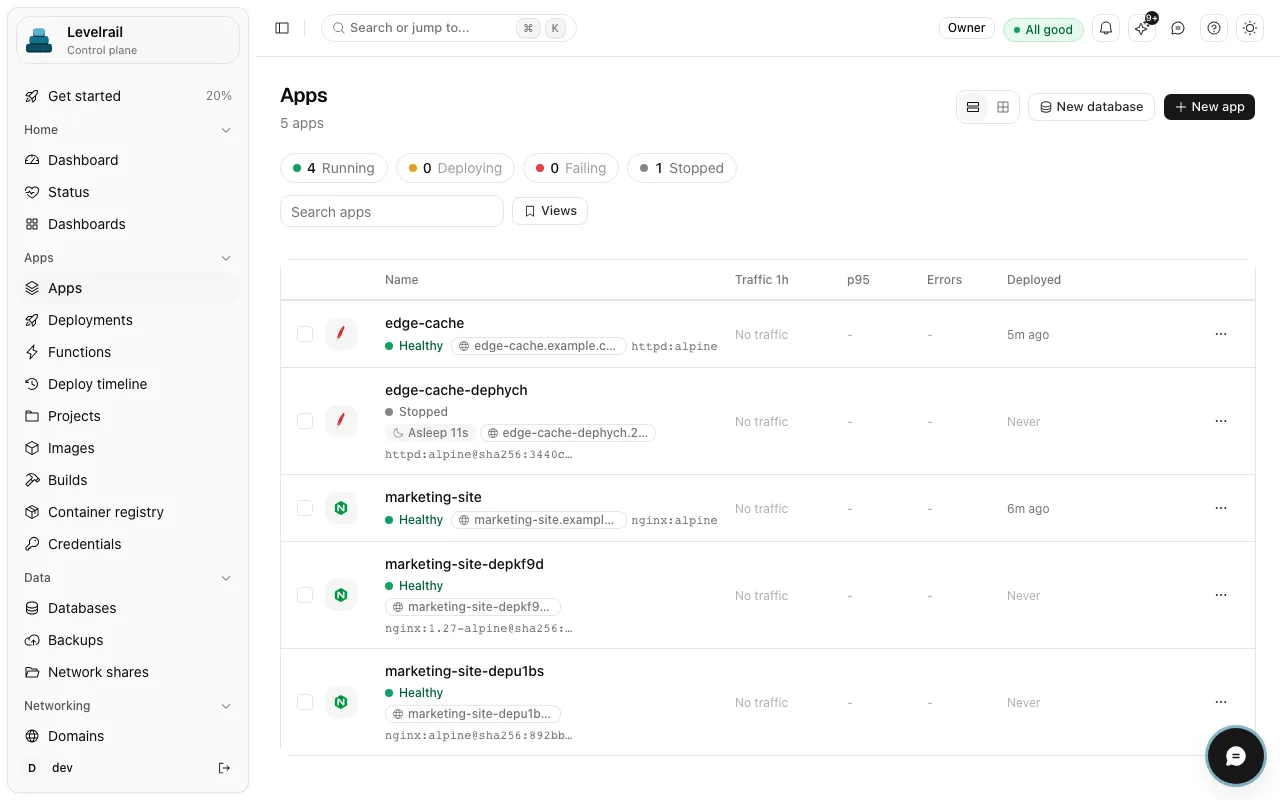Collapse the Data sidebar section

tap(128, 578)
